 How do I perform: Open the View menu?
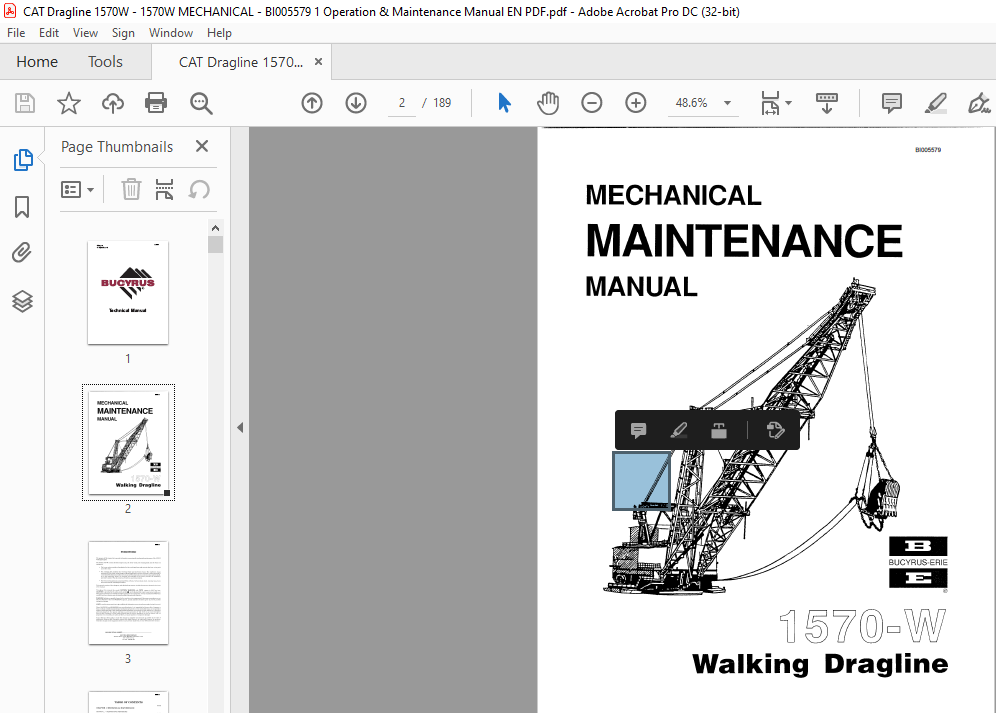coord(85,33)
